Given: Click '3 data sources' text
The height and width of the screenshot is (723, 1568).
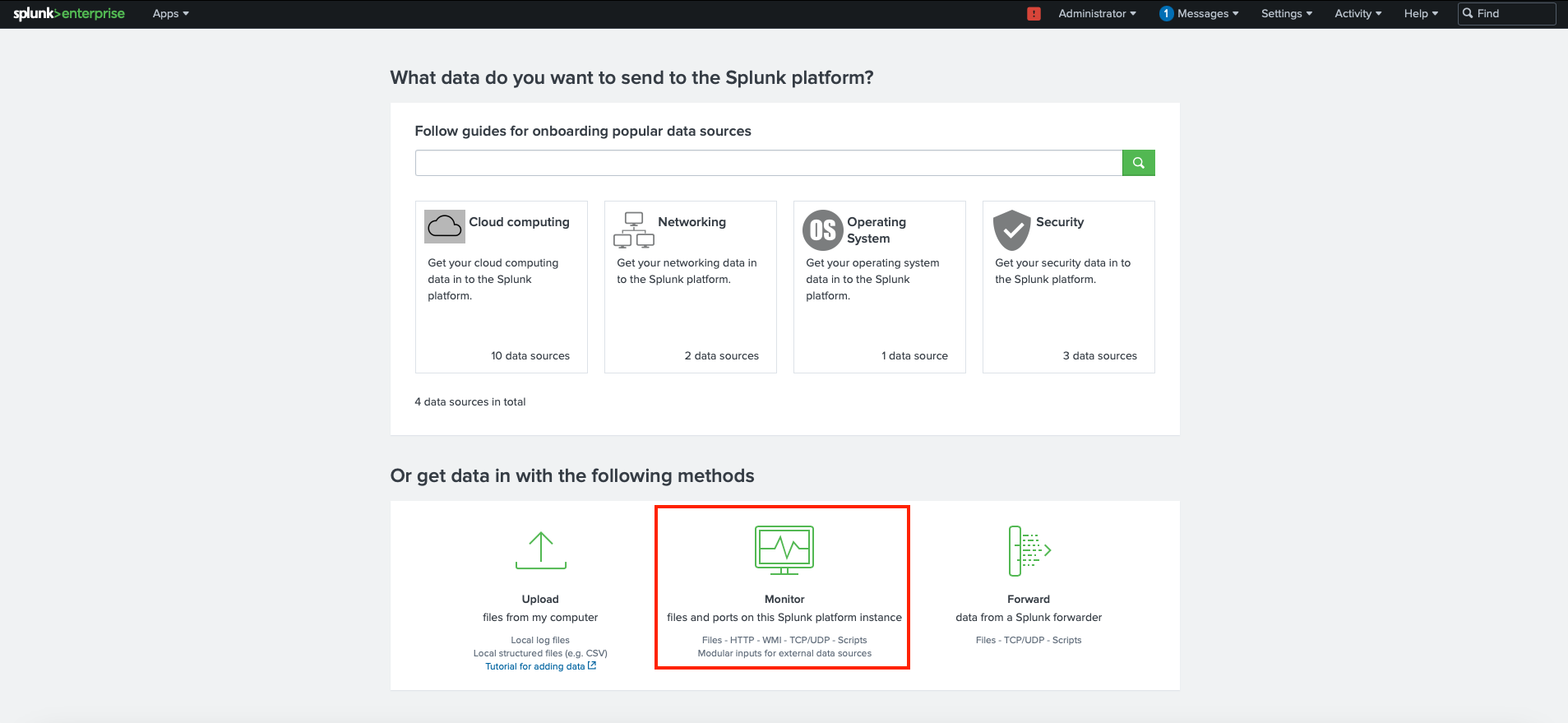Looking at the screenshot, I should tap(1100, 356).
